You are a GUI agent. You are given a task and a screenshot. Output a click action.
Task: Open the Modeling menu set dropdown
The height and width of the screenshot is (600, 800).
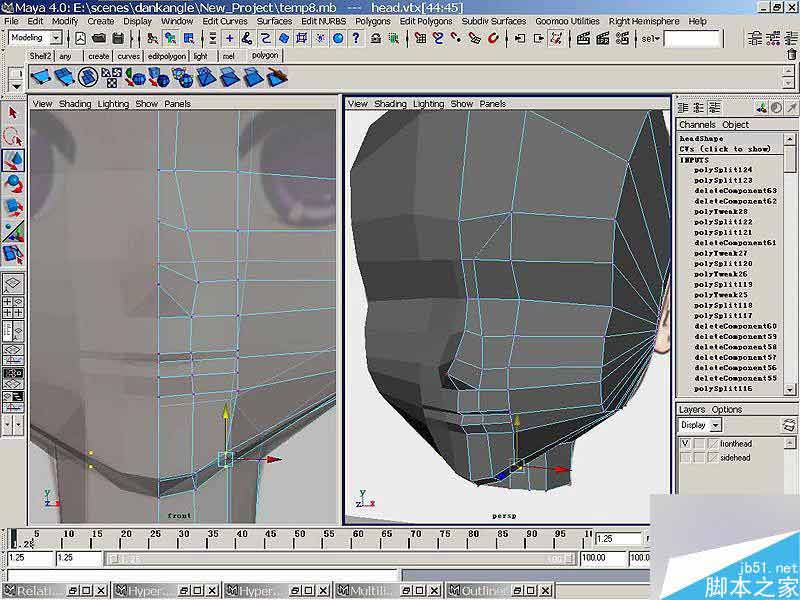coord(55,38)
